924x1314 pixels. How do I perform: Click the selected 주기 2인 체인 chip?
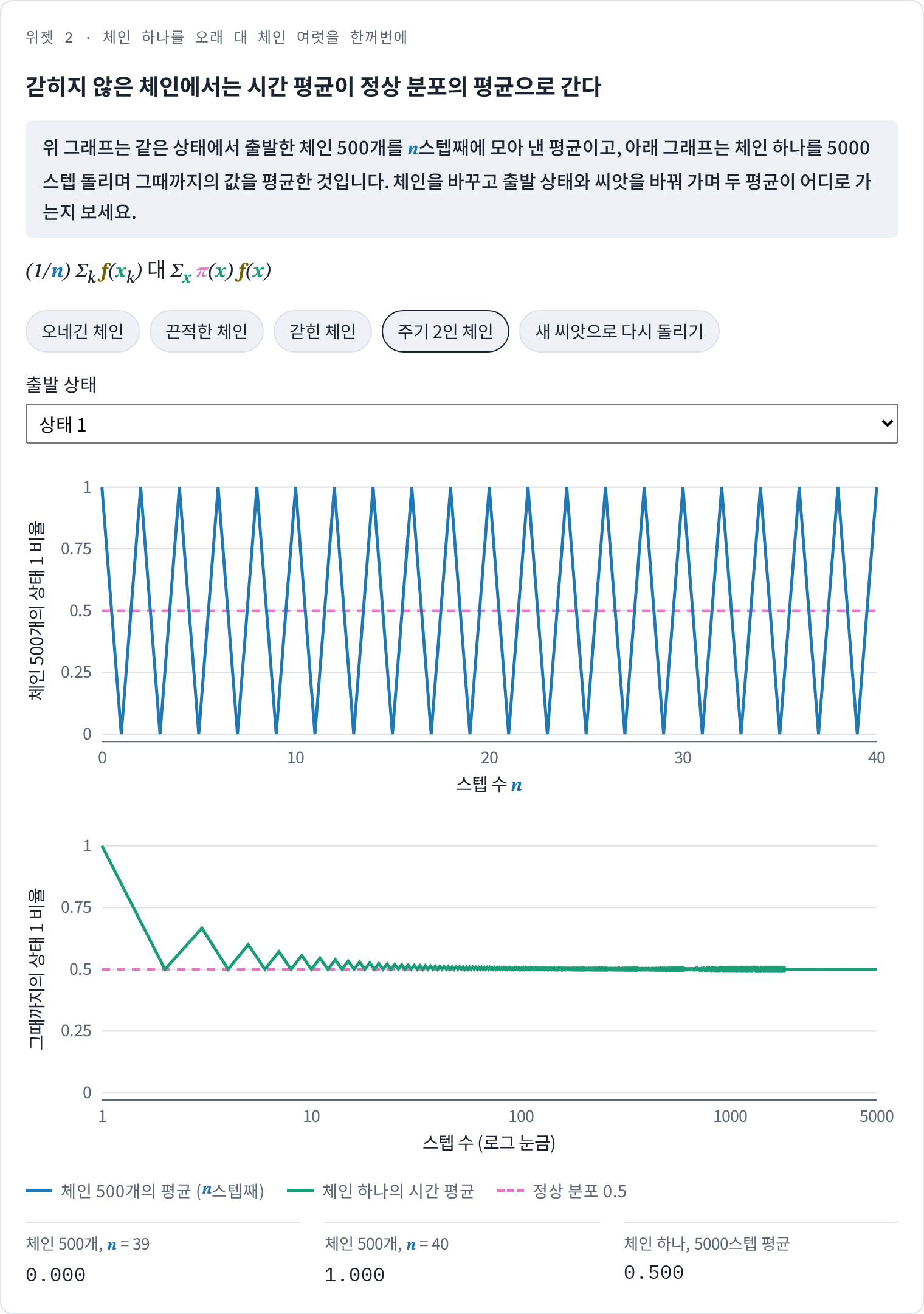coord(446,331)
